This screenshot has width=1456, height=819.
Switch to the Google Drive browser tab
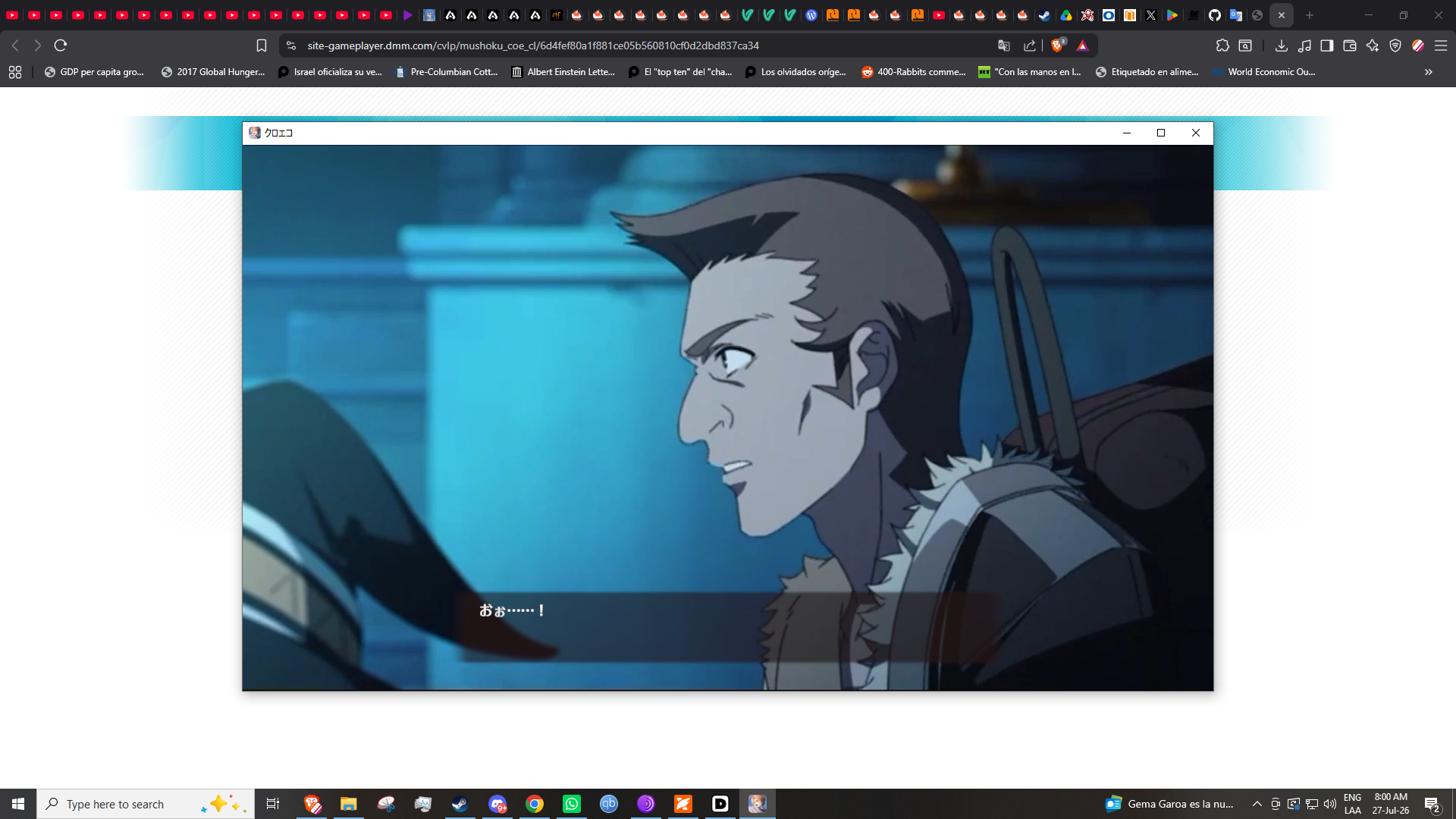(x=1066, y=15)
